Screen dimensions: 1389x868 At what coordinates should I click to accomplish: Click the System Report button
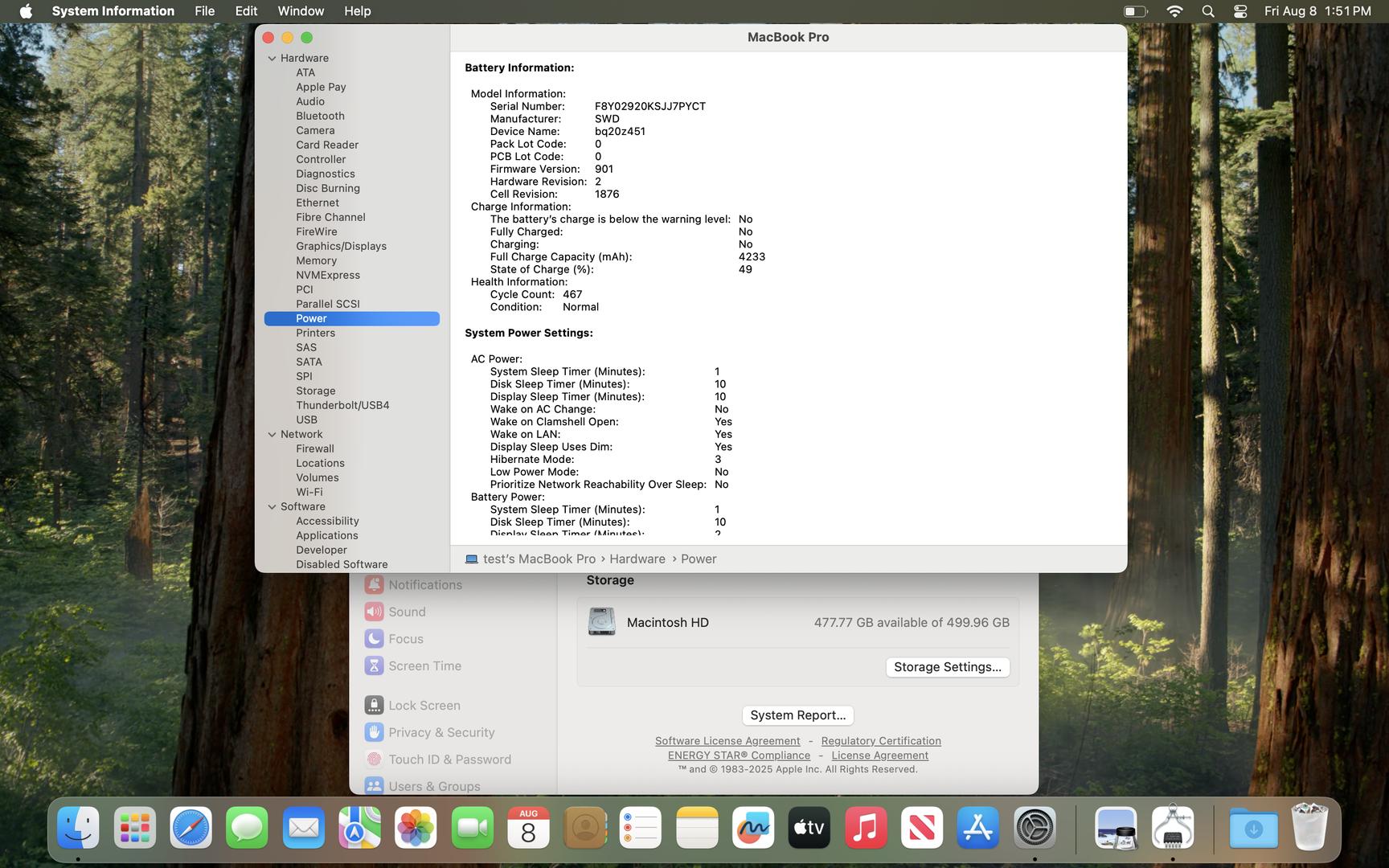797,715
